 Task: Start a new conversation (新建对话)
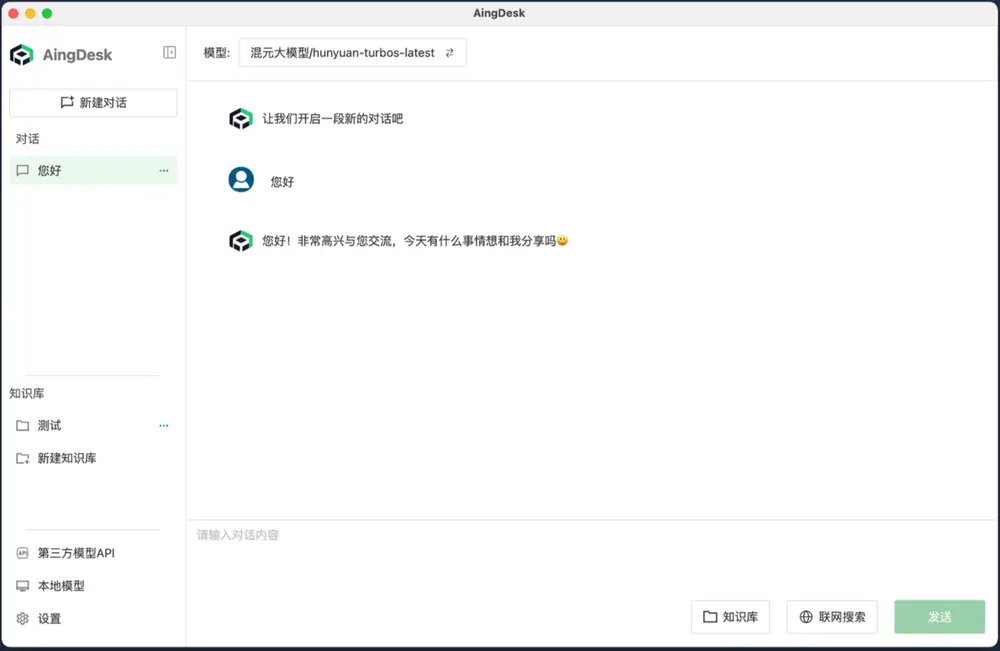[93, 102]
